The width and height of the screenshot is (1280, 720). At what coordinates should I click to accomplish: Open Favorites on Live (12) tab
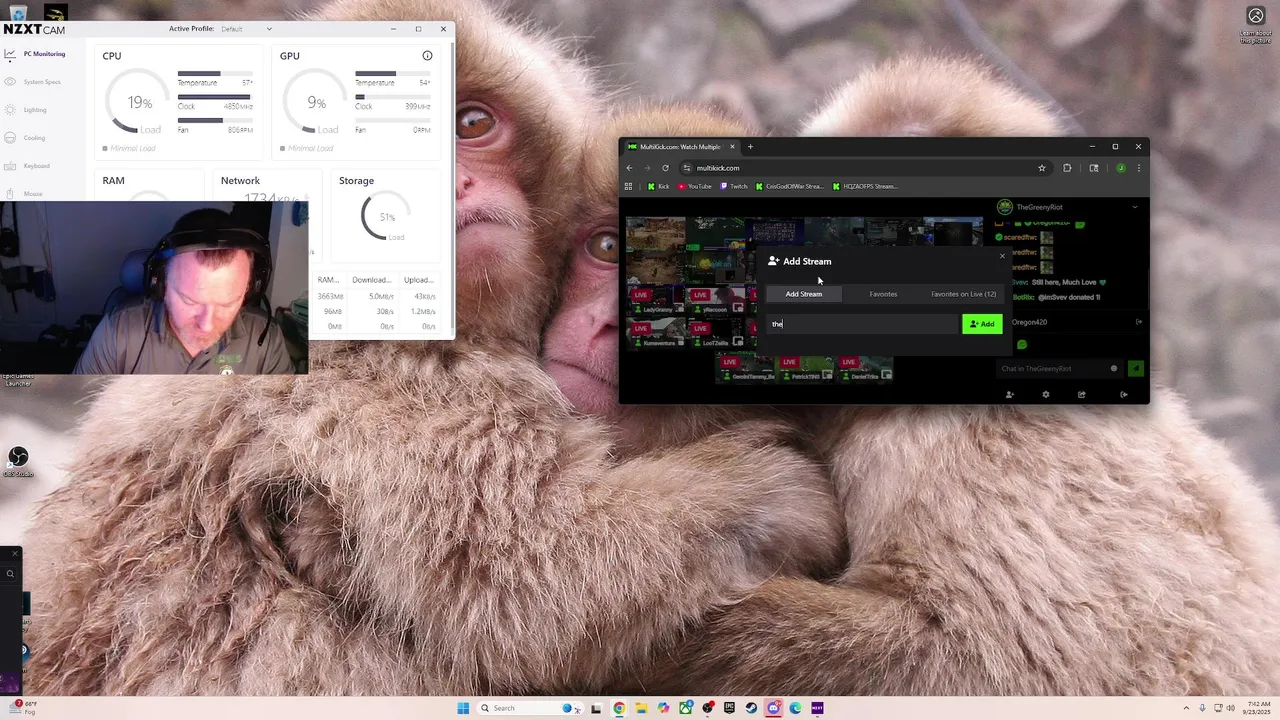[x=963, y=294]
